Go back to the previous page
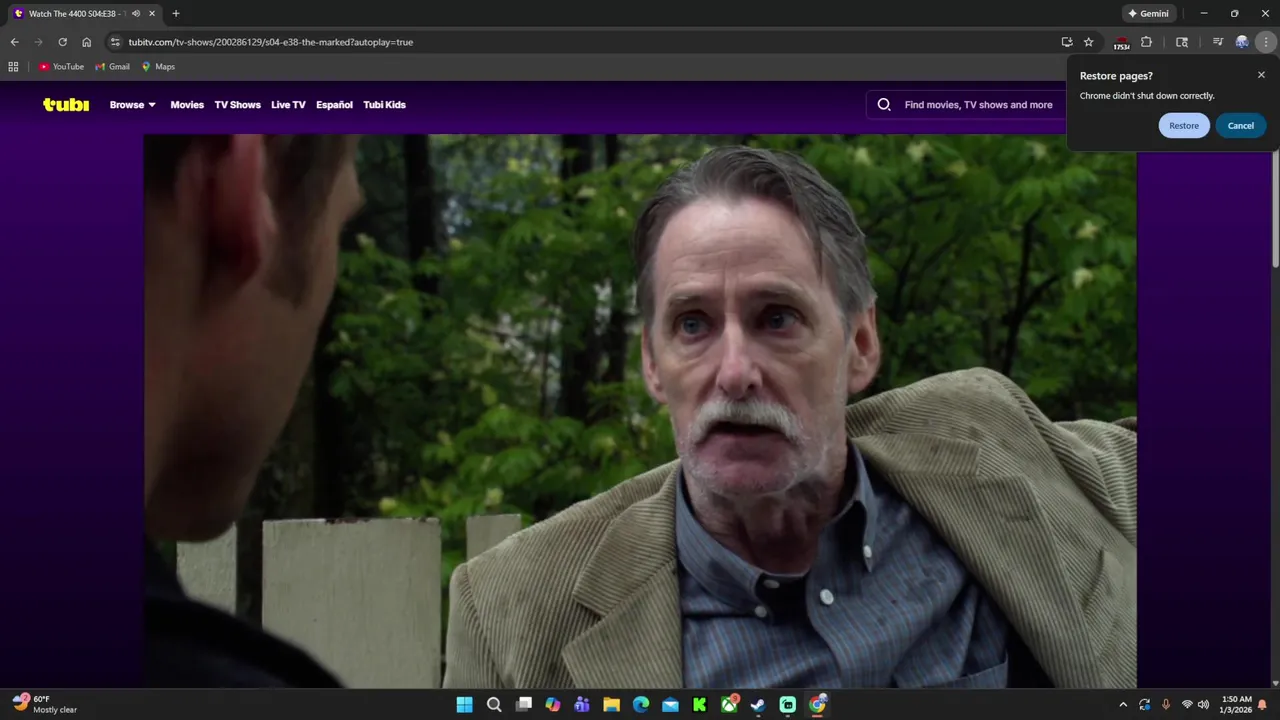1280x720 pixels. [14, 42]
